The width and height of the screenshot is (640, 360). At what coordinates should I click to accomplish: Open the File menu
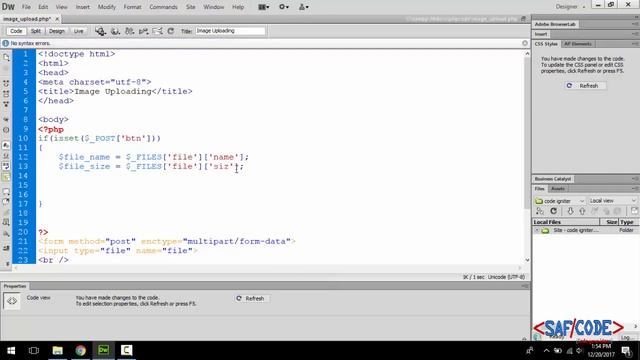[x=26, y=7]
